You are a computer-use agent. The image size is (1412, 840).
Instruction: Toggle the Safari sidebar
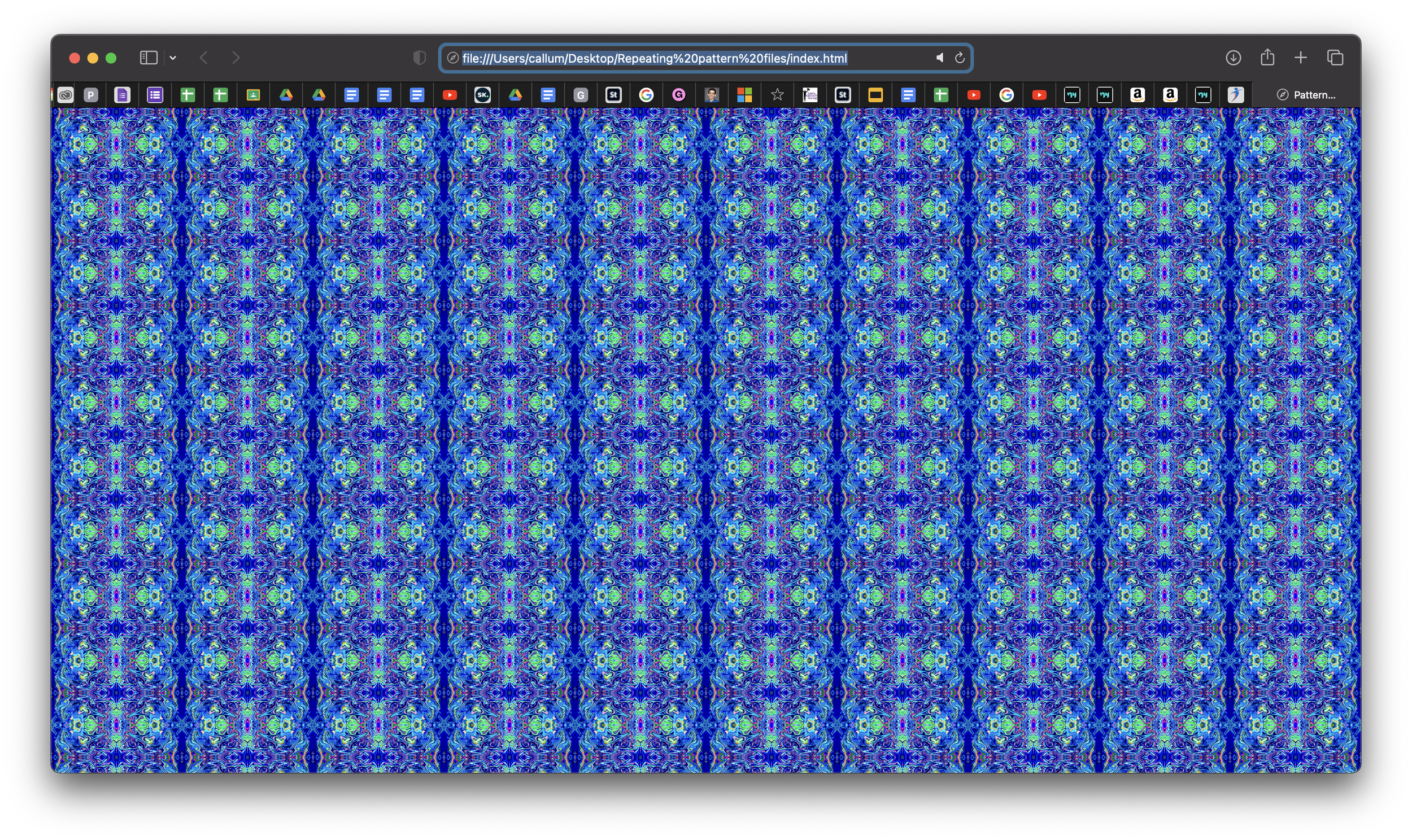click(149, 57)
